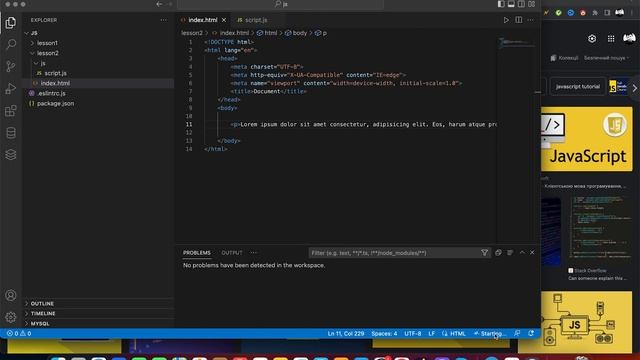Switch to the OUTPUT panel tab
This screenshot has width=640, height=360.
point(232,253)
